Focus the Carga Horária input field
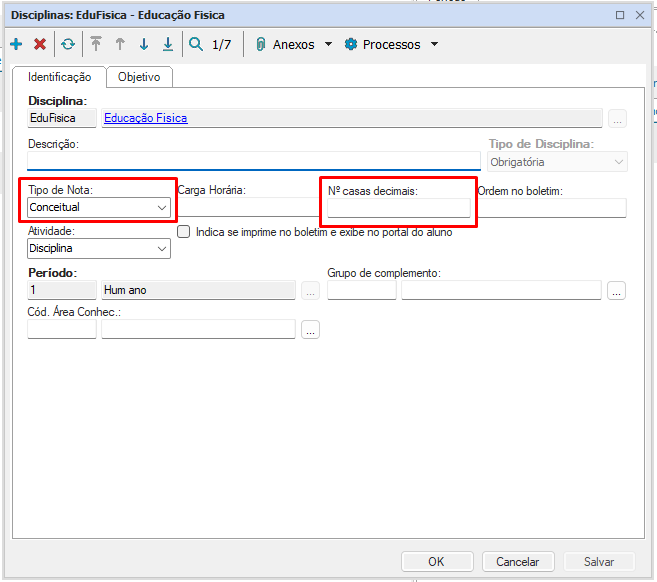 point(248,207)
